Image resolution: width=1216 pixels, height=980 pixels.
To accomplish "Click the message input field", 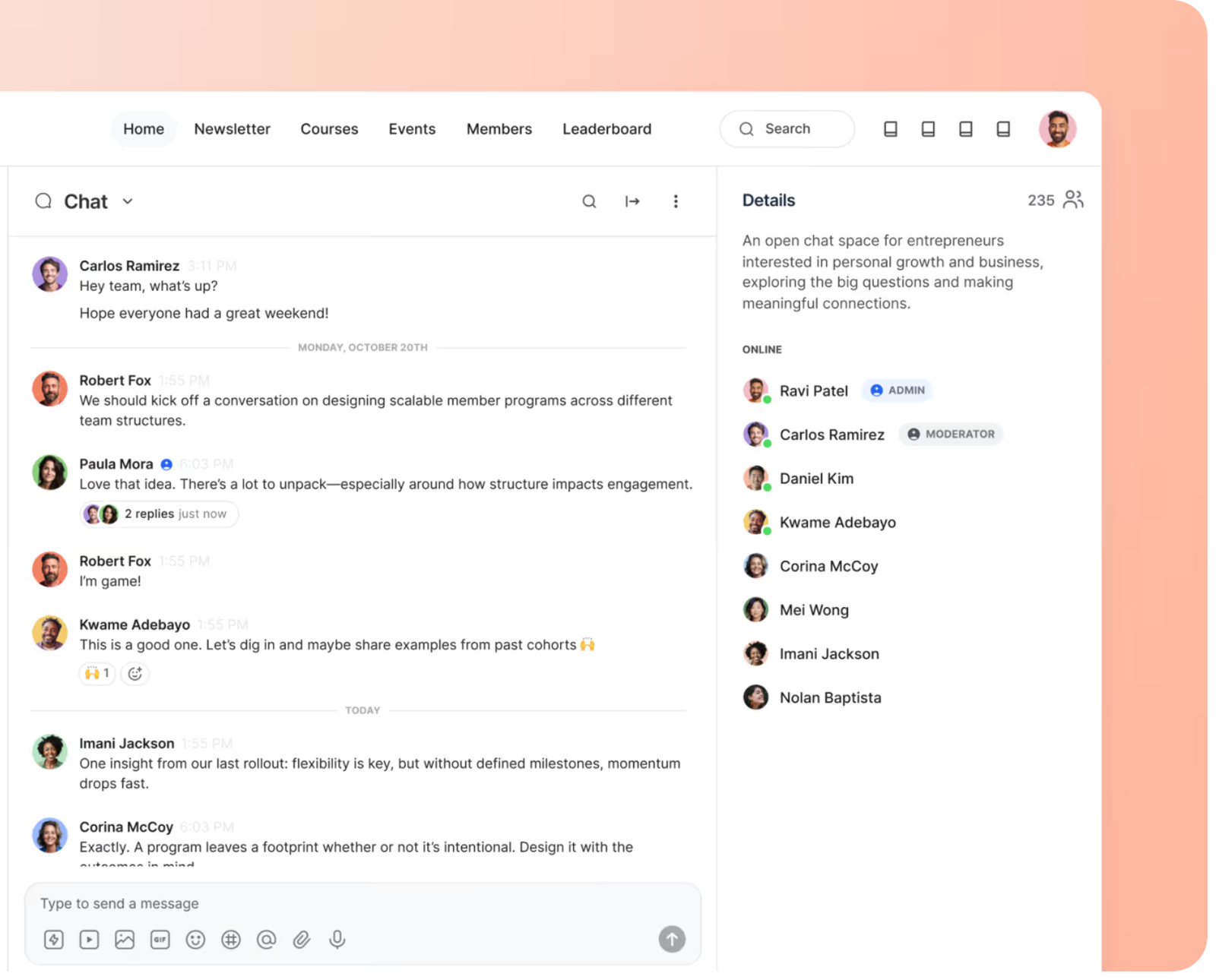I will coord(342,903).
